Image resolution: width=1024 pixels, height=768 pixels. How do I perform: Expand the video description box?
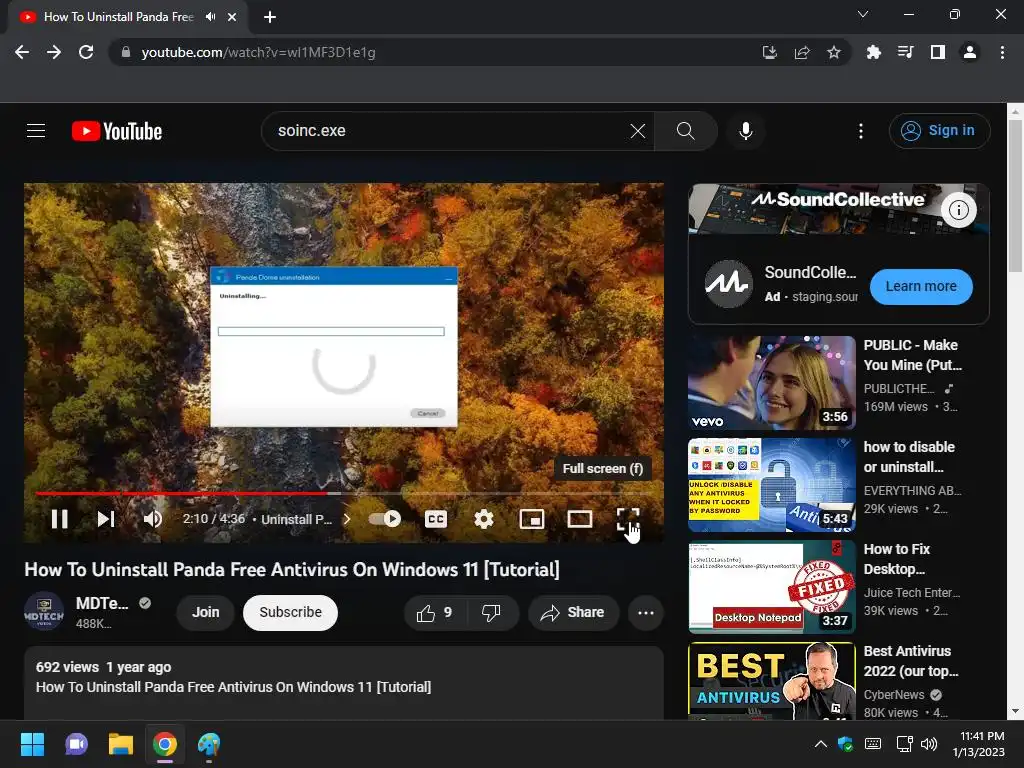(344, 682)
